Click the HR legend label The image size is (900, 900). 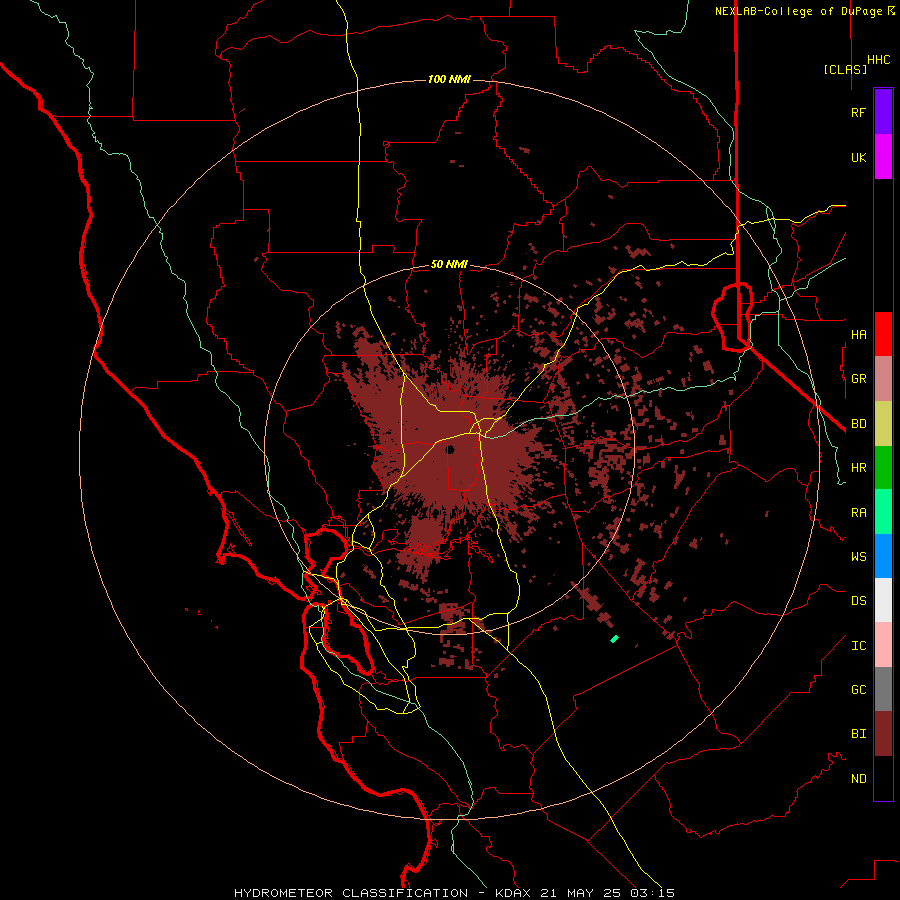[x=858, y=468]
